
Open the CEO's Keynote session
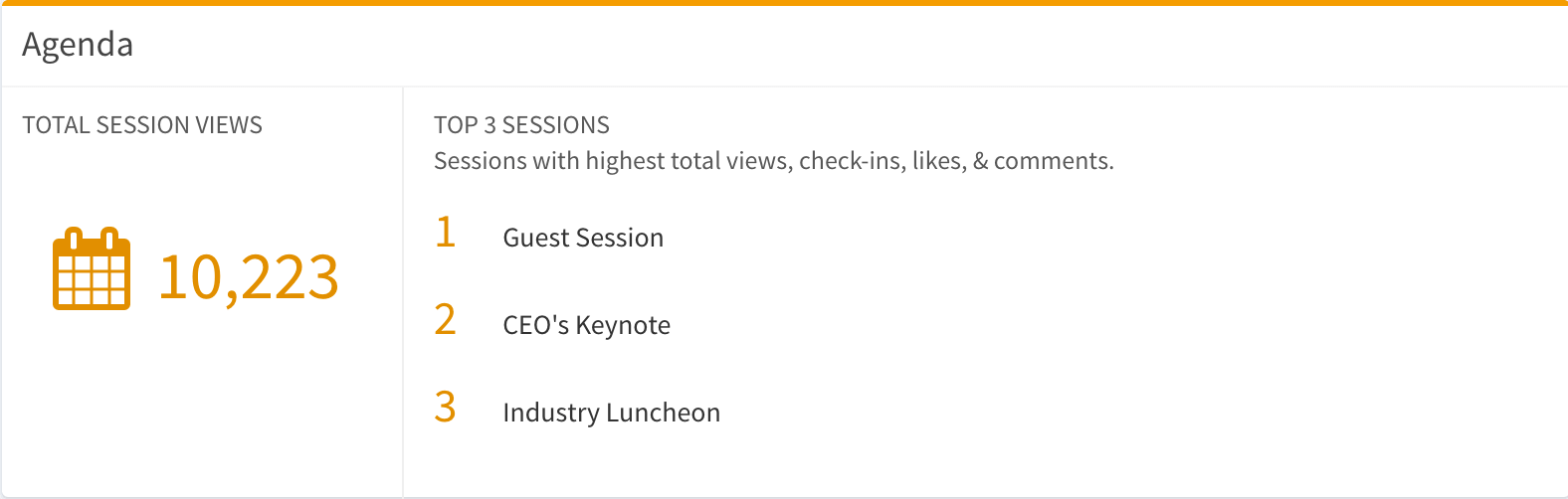coord(586,325)
